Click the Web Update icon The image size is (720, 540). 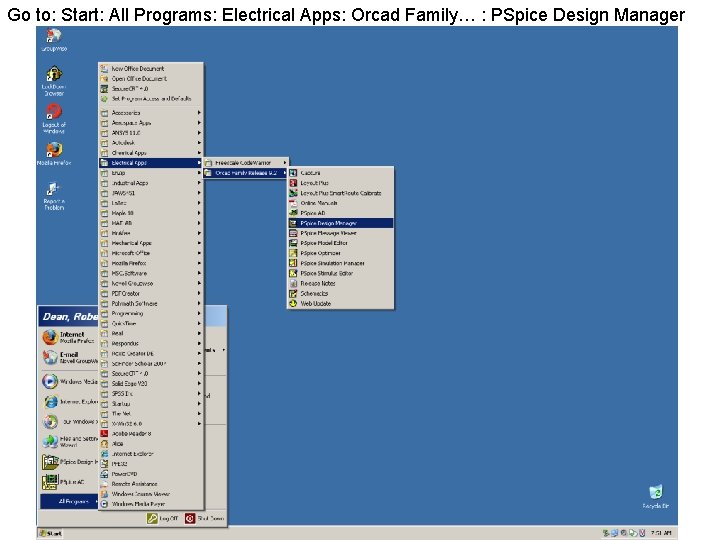293,304
